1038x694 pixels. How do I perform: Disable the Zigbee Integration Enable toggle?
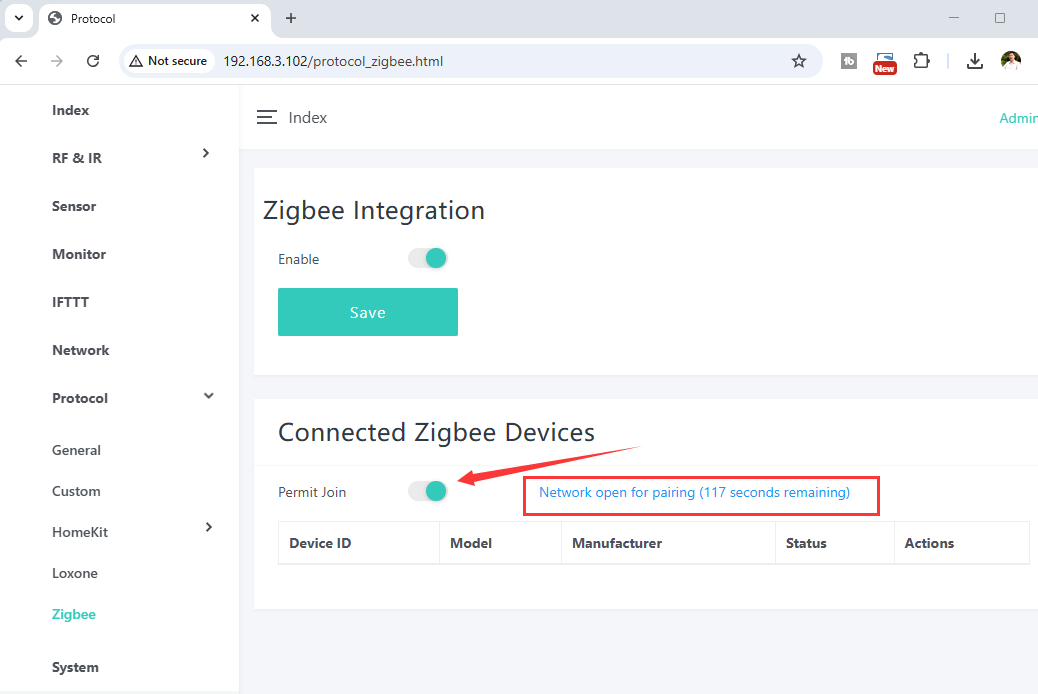(428, 259)
